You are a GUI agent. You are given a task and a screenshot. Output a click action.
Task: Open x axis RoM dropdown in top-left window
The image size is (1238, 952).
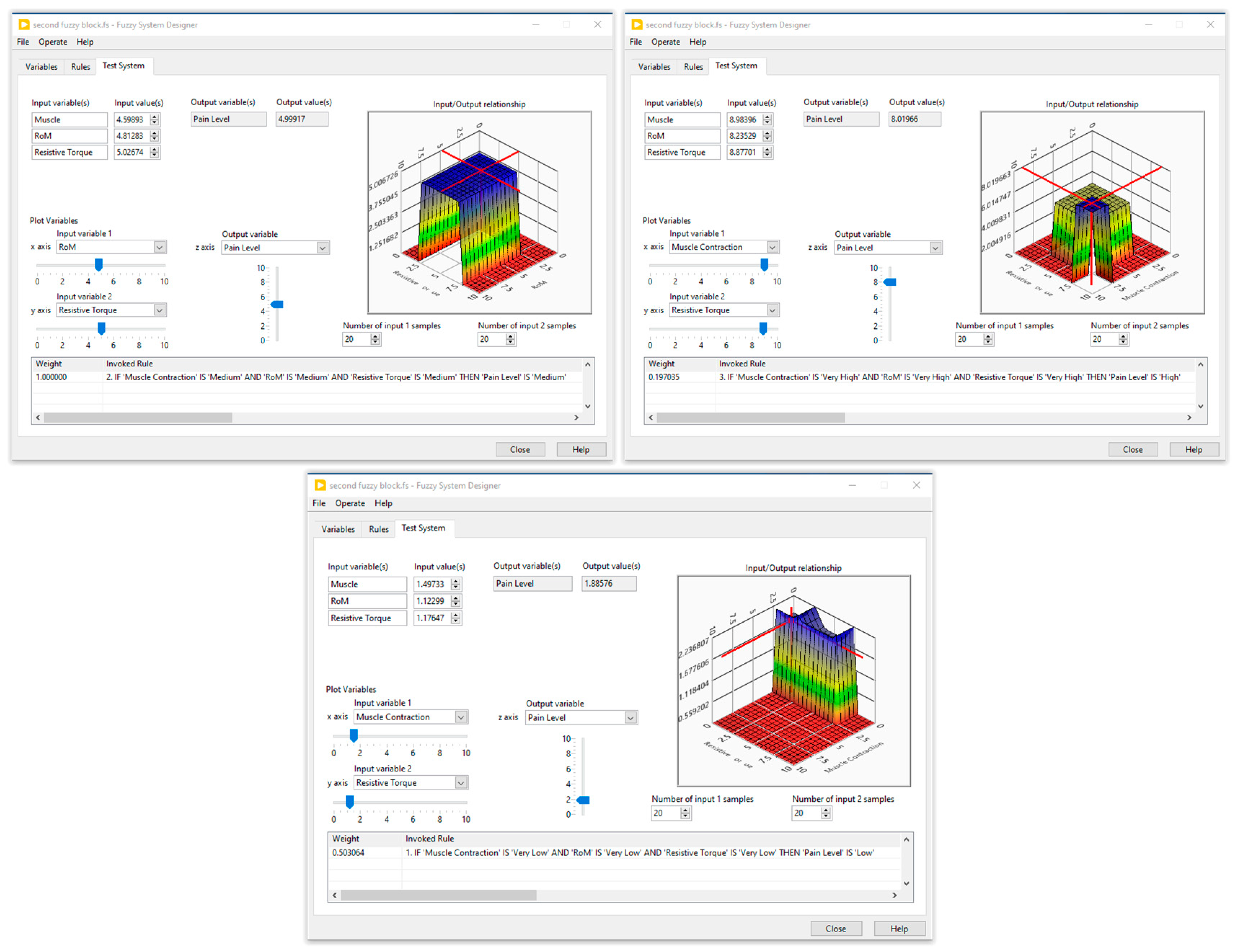pyautogui.click(x=160, y=247)
